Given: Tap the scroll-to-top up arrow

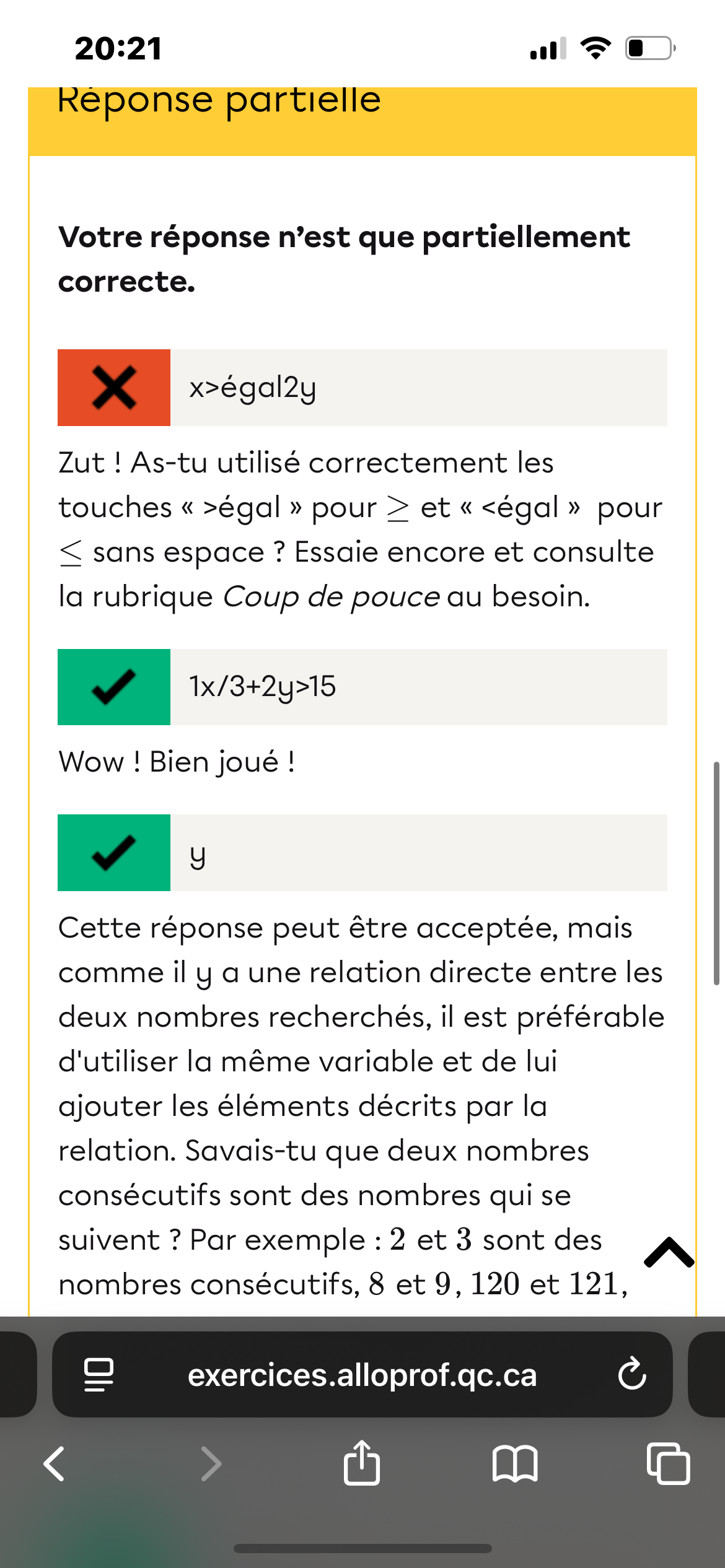Looking at the screenshot, I should coord(669,1252).
